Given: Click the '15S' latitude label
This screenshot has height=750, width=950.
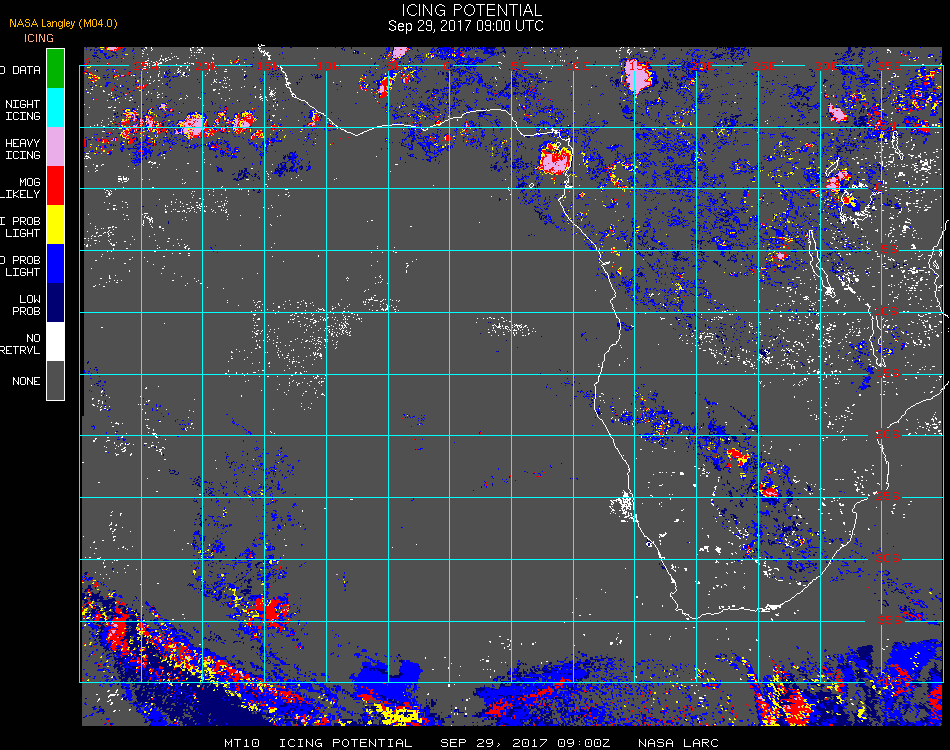Looking at the screenshot, I should click(887, 373).
